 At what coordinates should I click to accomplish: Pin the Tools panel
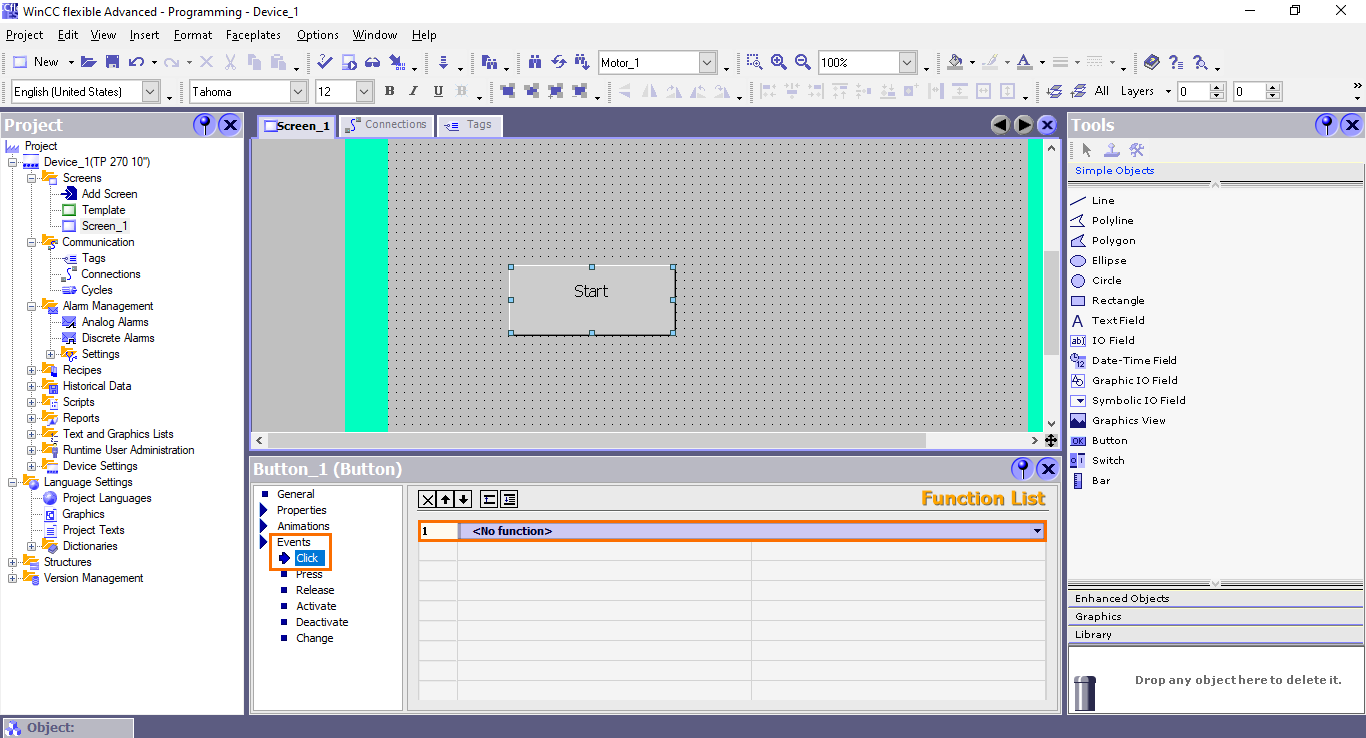1326,125
